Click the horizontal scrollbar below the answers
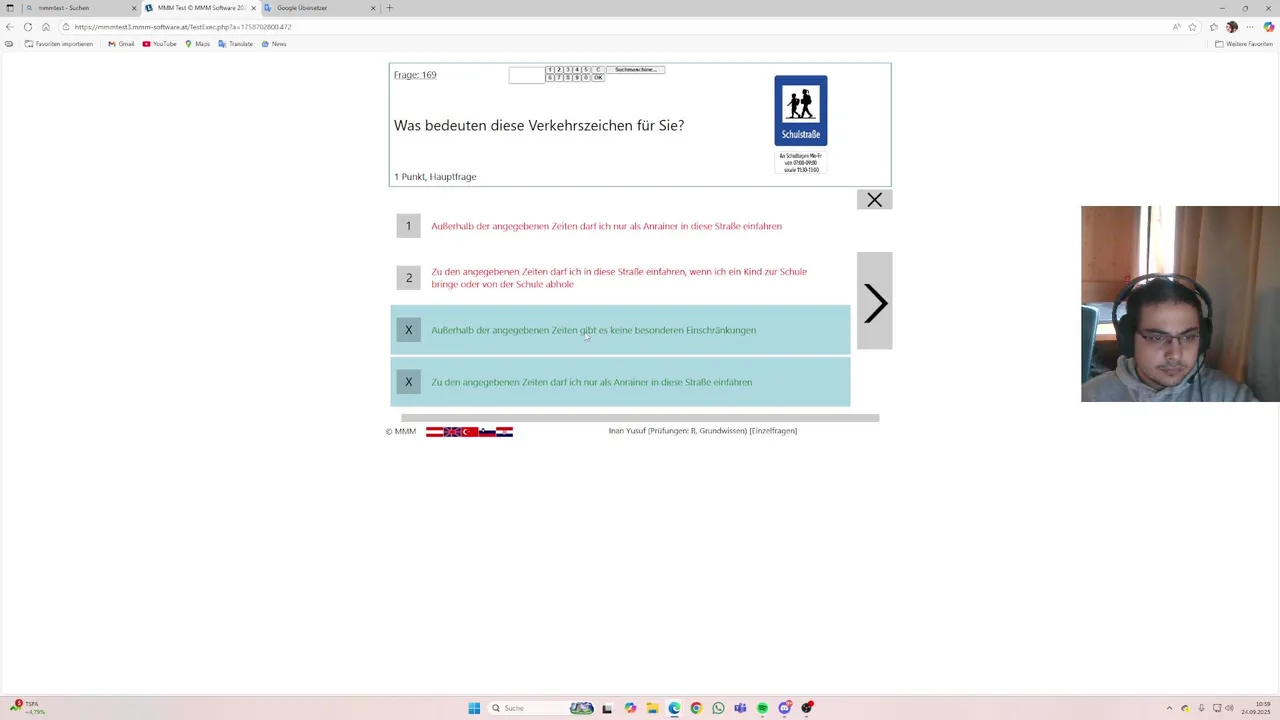Viewport: 1280px width, 720px height. (640, 418)
